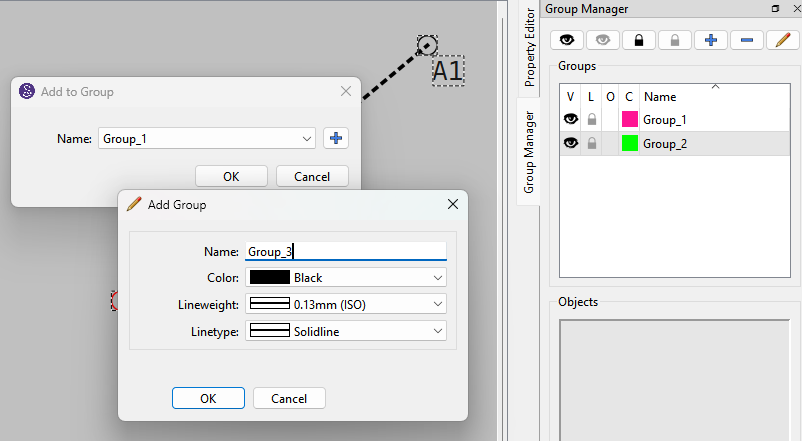
Task: Toggle visibility eye of Group_1
Action: pyautogui.click(x=571, y=119)
